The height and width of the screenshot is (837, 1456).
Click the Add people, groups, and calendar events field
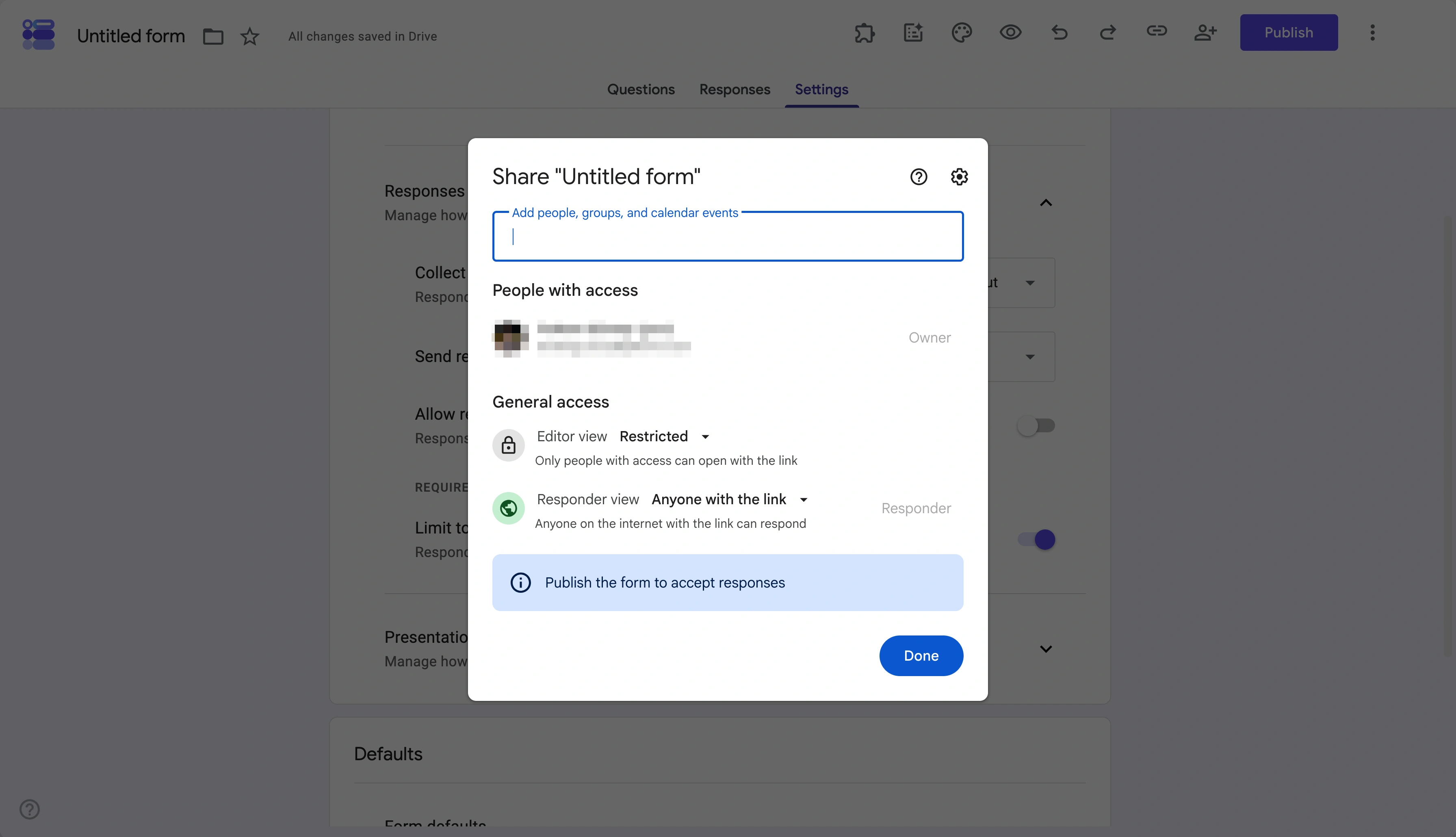(728, 236)
